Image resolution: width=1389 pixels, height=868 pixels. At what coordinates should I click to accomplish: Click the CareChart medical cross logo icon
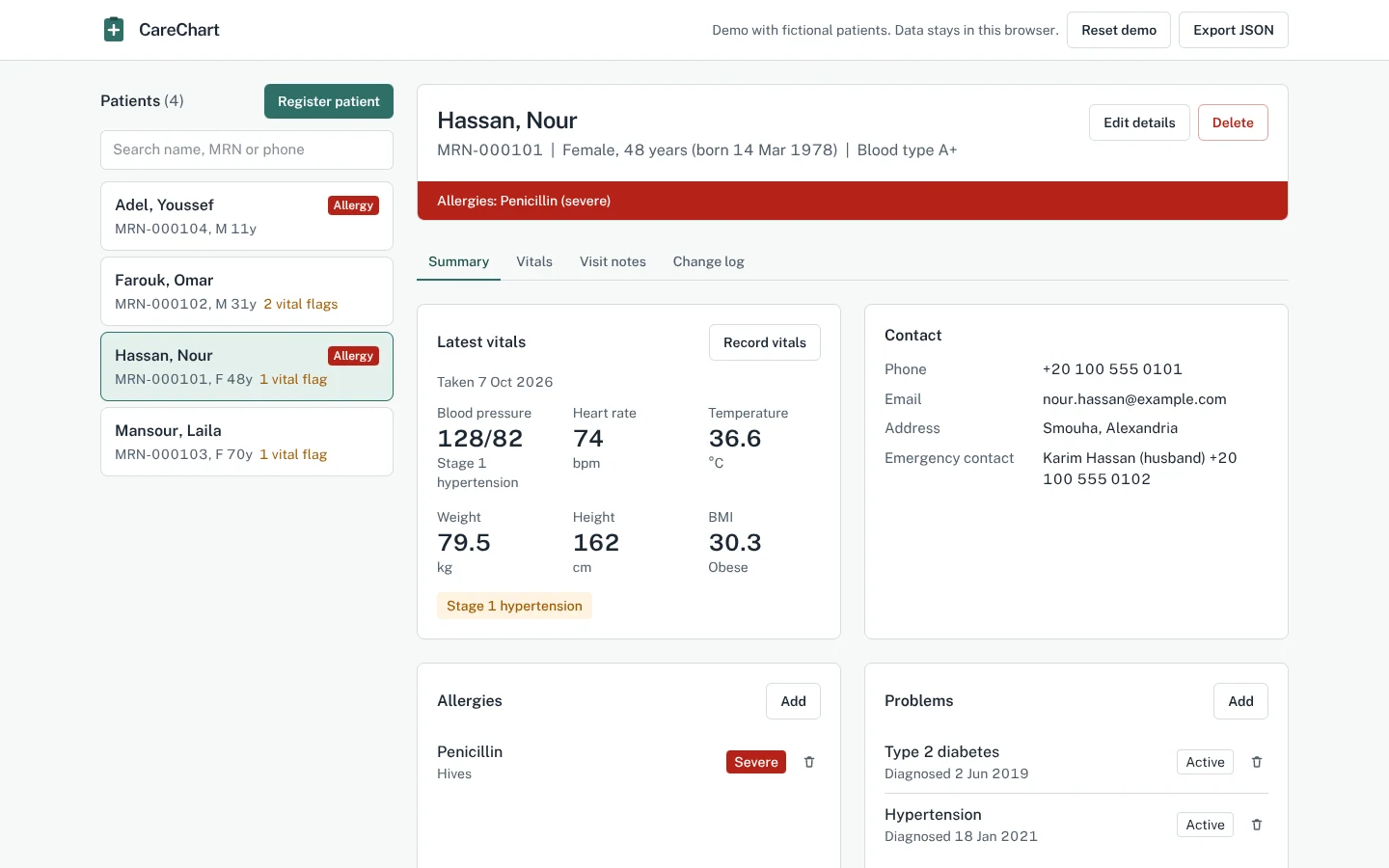(114, 30)
